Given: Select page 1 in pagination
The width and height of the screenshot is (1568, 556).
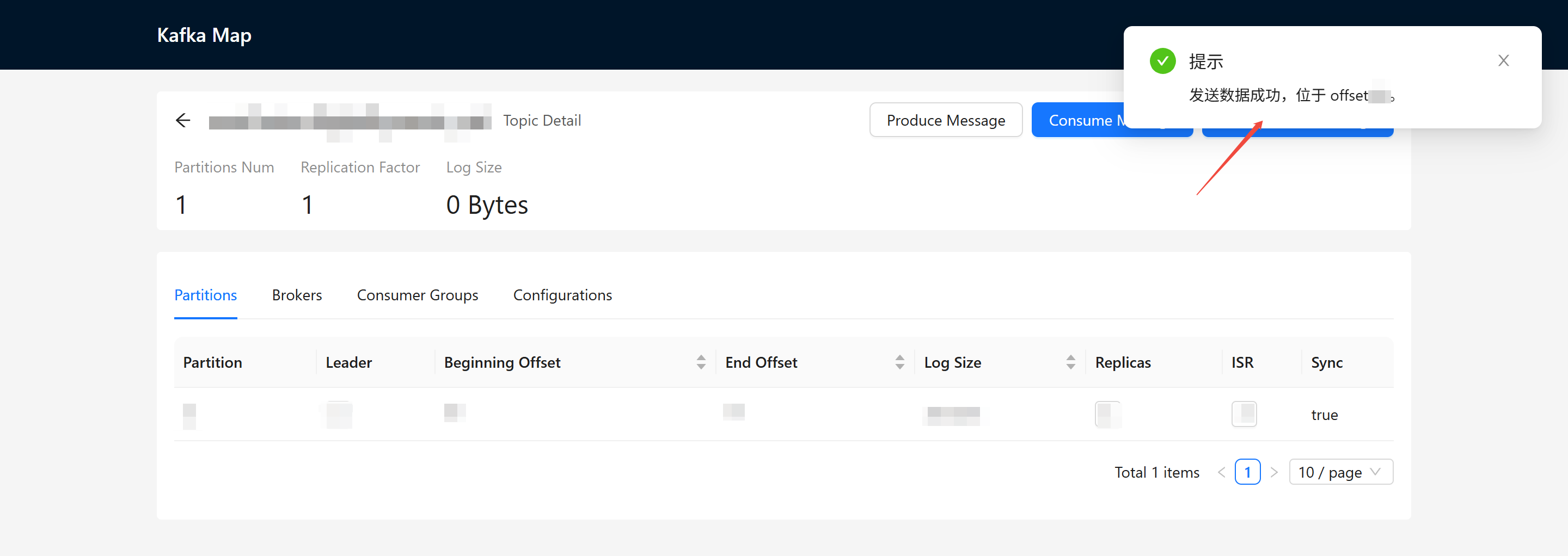Looking at the screenshot, I should 1247,472.
